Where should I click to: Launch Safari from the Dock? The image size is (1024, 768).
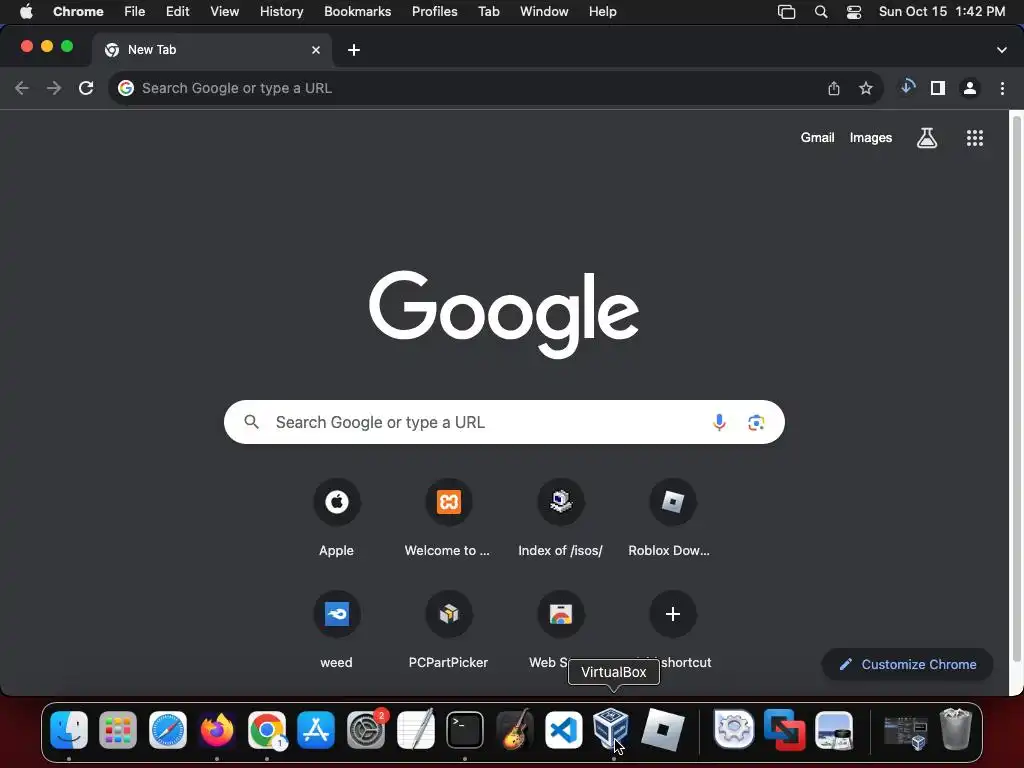[168, 729]
